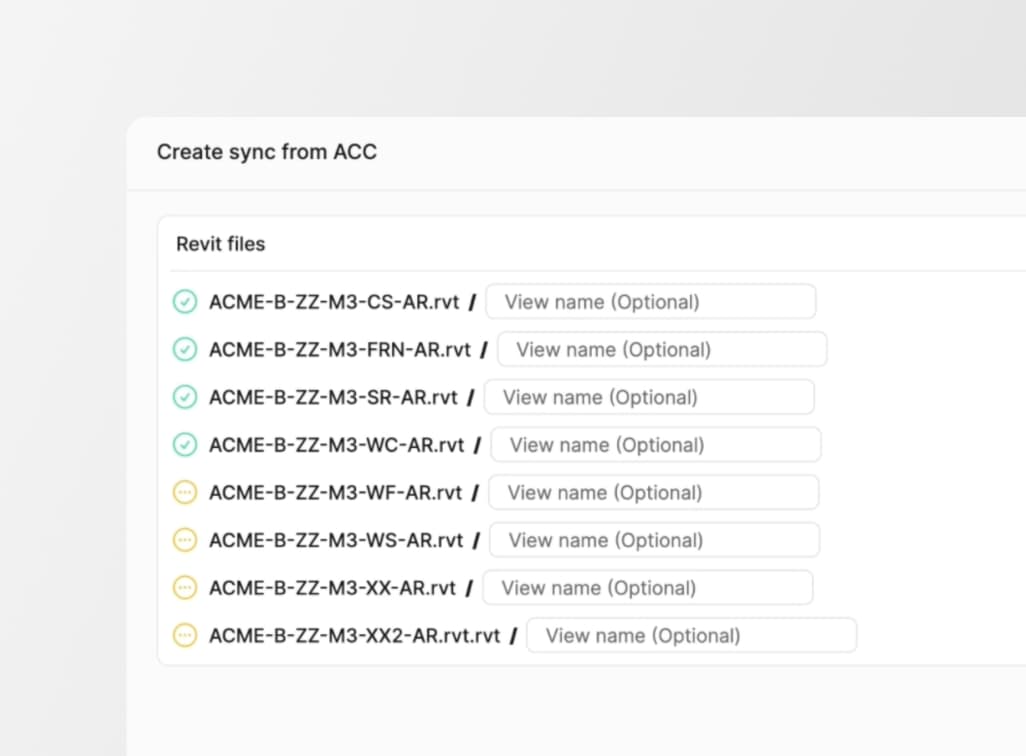1026x756 pixels.
Task: Click the Revit files section header
Action: pyautogui.click(x=221, y=244)
